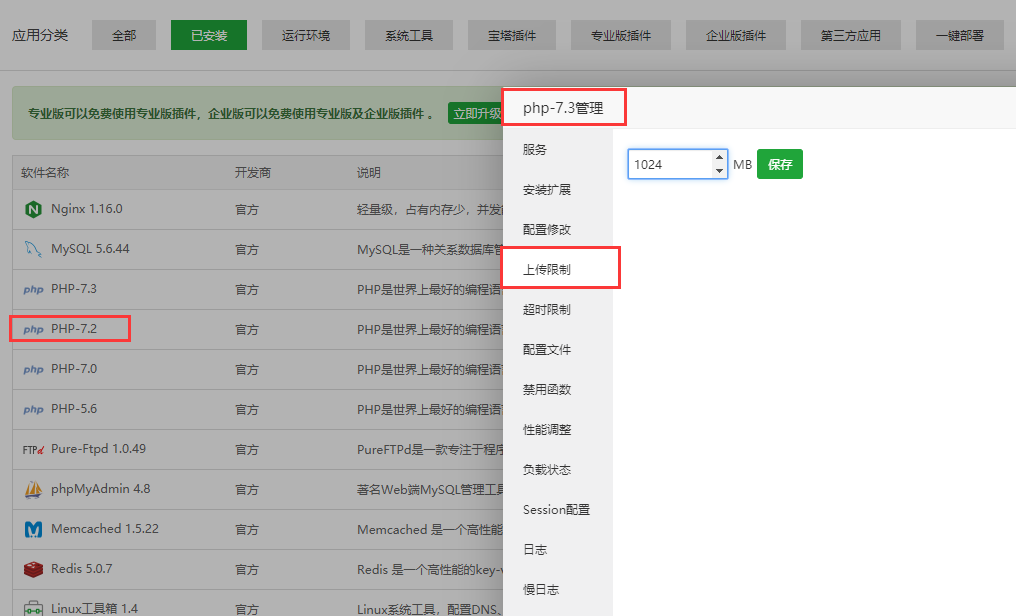Click the PHP-7.3 php icon
This screenshot has height=616, width=1016.
pyautogui.click(x=33, y=289)
